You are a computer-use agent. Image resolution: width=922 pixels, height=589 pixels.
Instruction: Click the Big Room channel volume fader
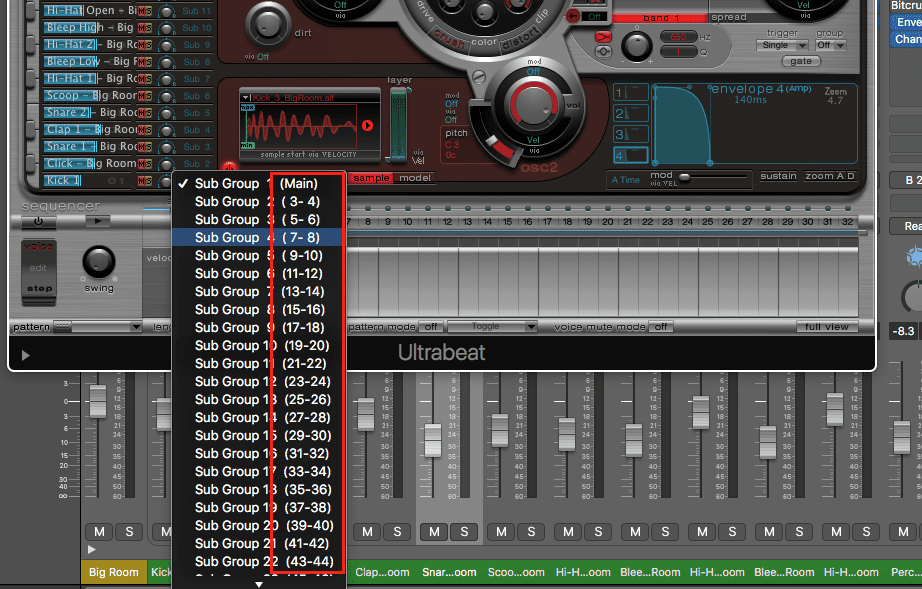click(98, 401)
